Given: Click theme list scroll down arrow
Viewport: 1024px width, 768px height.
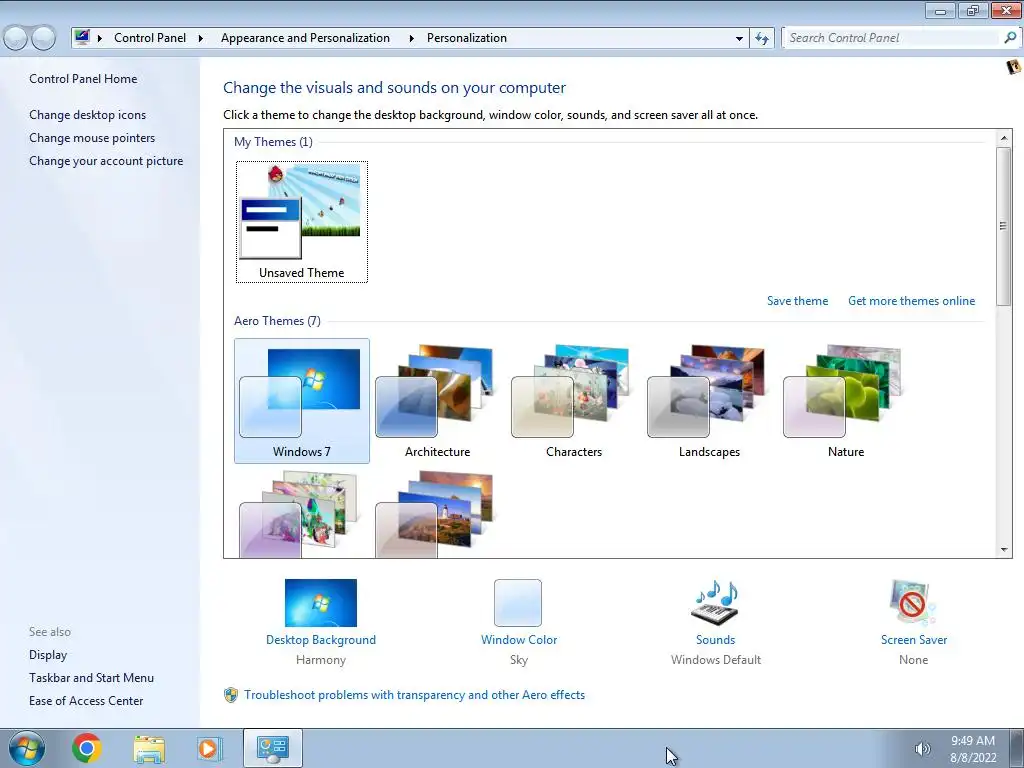Looking at the screenshot, I should point(1004,550).
